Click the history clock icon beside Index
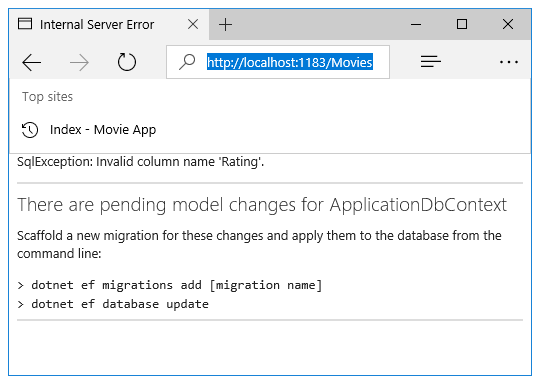This screenshot has width=537, height=382. 30,130
